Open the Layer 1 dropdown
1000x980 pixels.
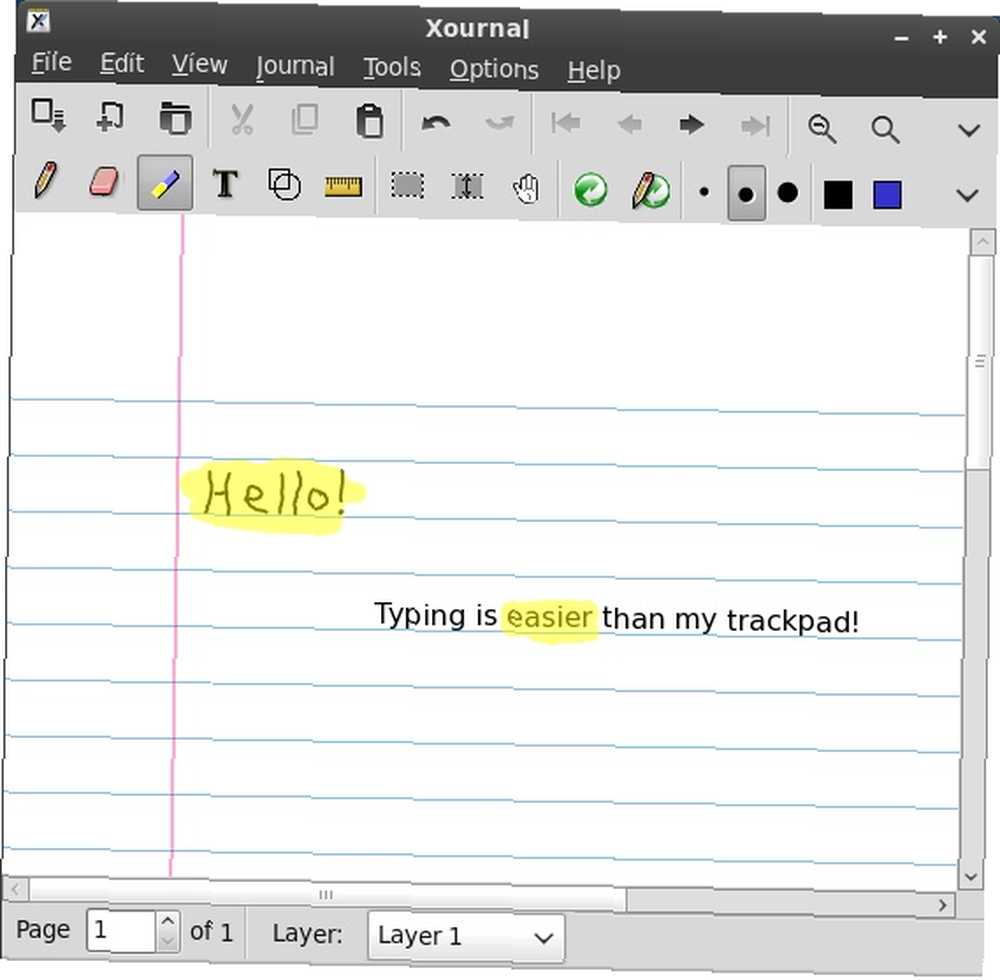pos(466,937)
